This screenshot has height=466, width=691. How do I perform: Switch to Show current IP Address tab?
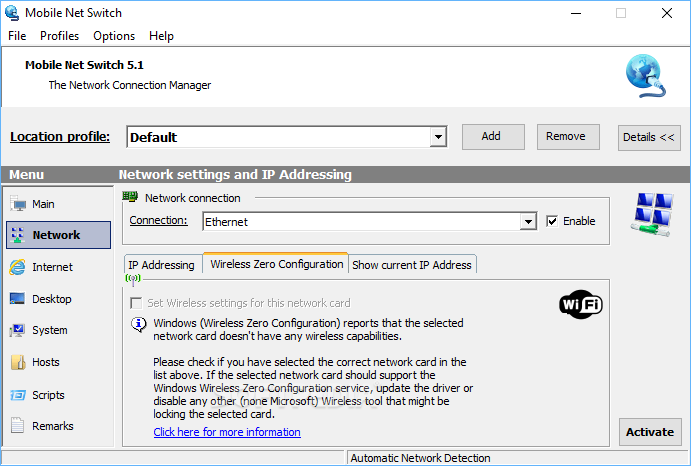point(412,265)
